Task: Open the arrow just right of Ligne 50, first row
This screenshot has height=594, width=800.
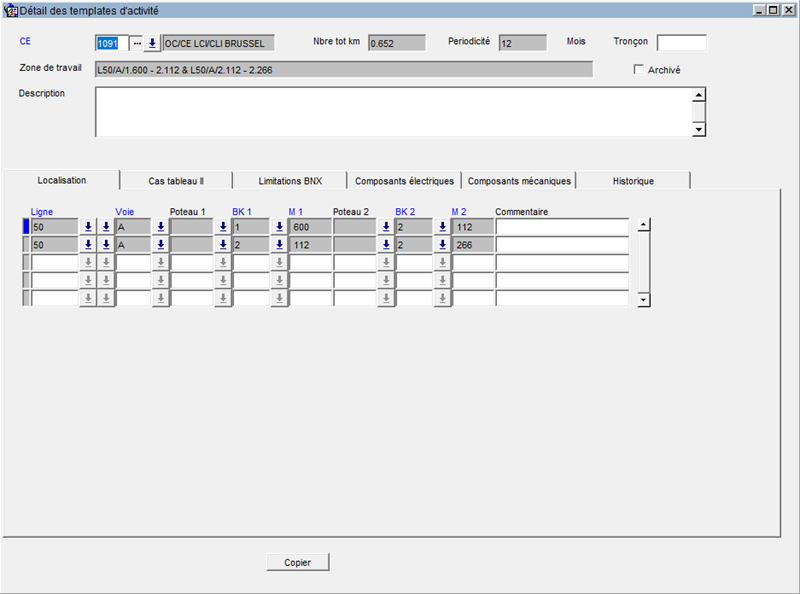Action: 88,227
